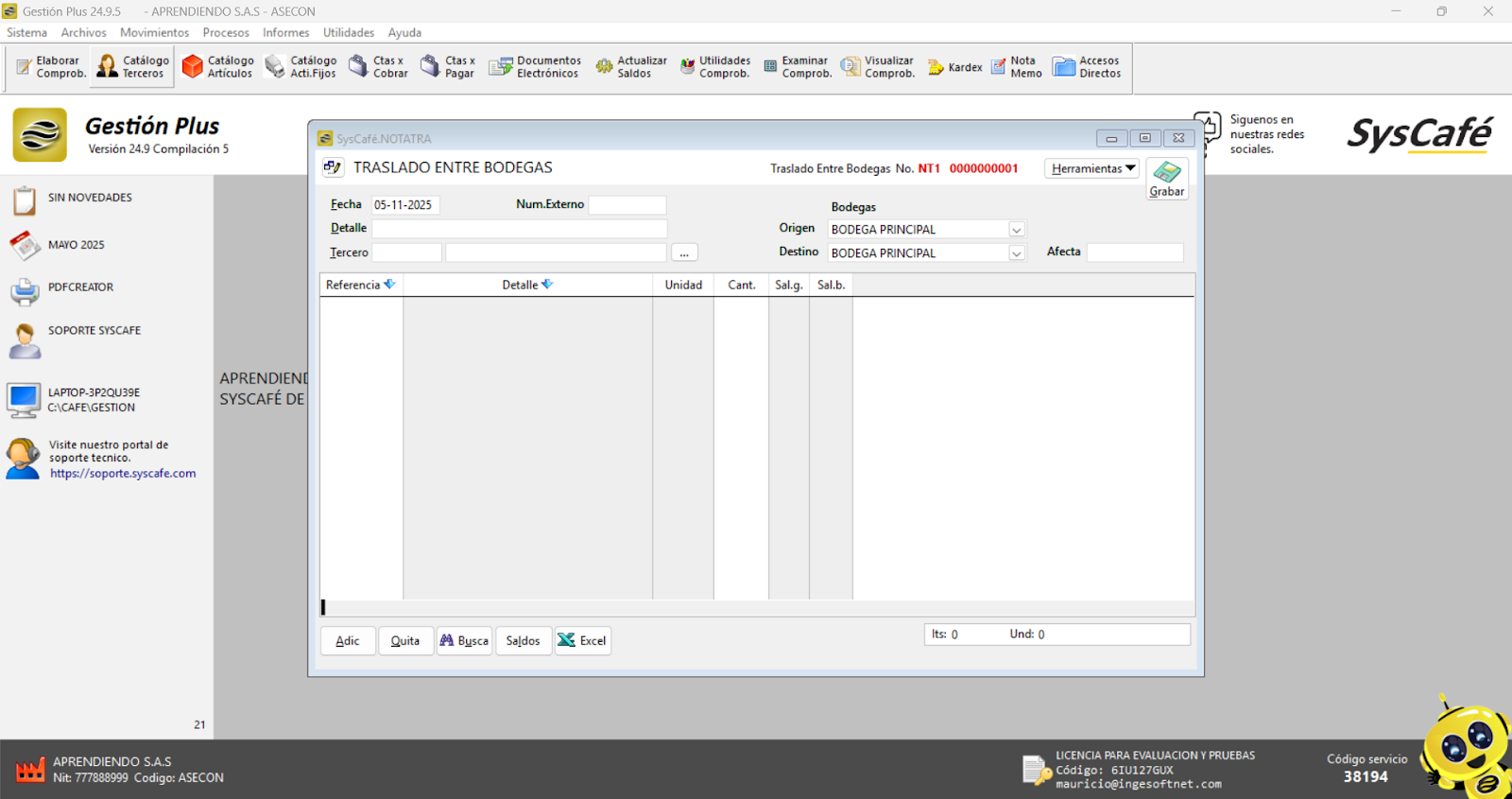Expand the Origen bodega dropdown
Screen dimensions: 1512x799
(x=1017, y=230)
